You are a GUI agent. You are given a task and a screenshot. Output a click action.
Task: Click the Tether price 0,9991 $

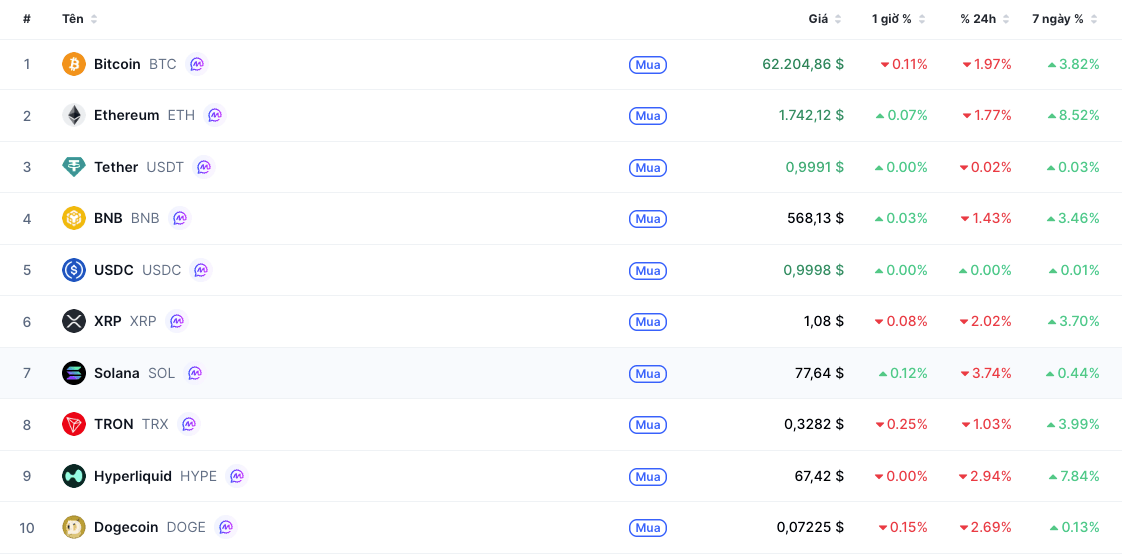[x=815, y=167]
